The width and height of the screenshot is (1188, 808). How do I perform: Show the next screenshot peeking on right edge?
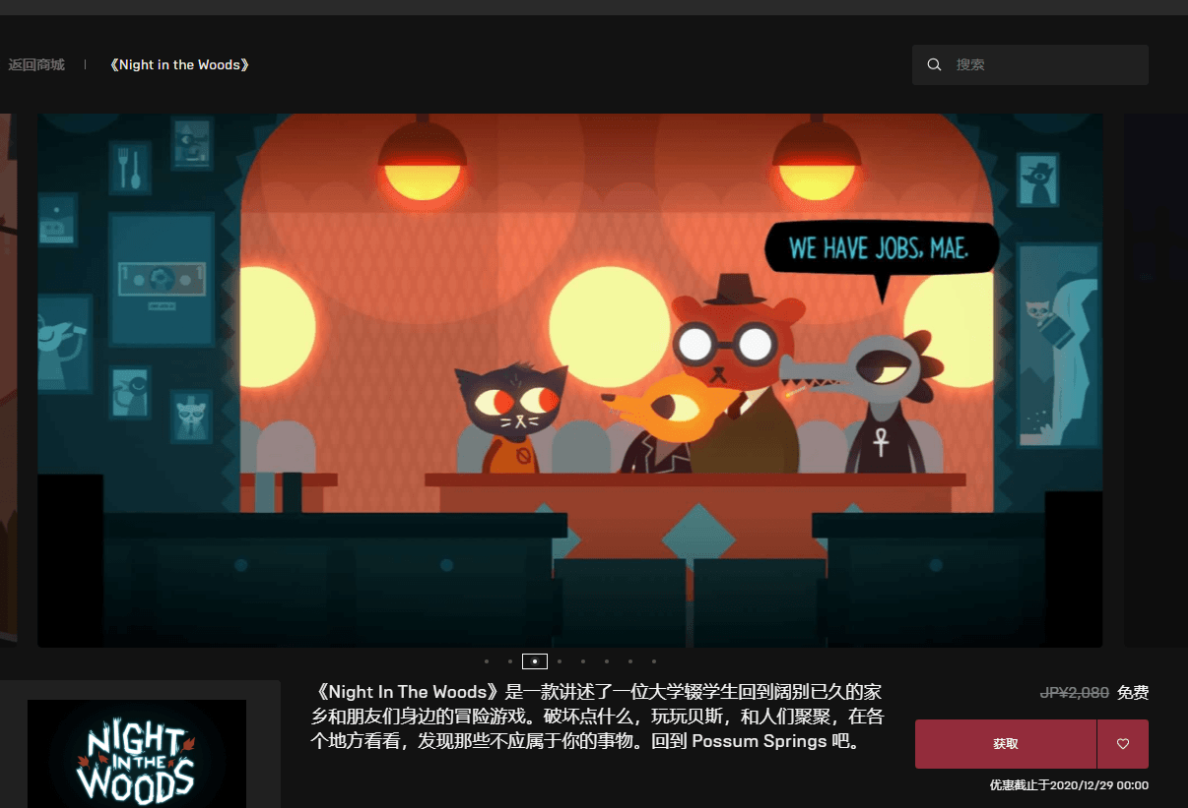pos(1155,381)
